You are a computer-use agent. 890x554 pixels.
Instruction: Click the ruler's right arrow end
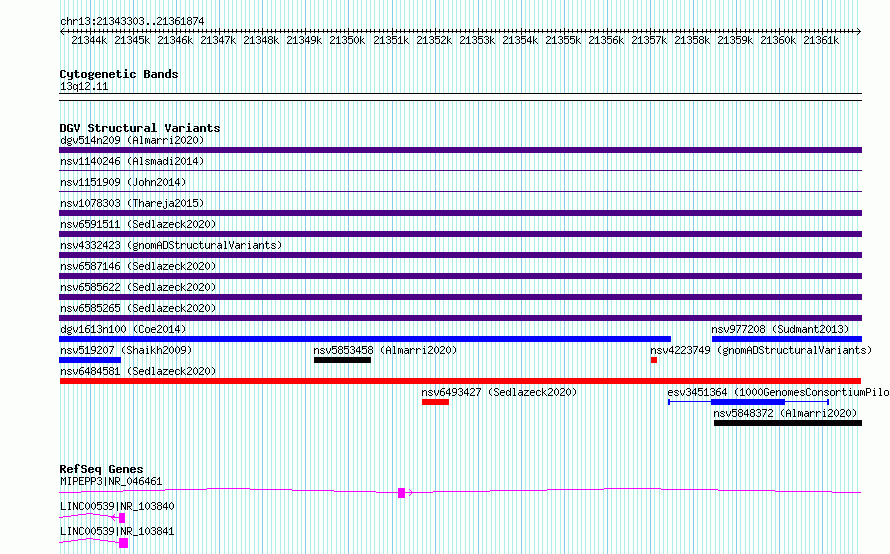859,31
